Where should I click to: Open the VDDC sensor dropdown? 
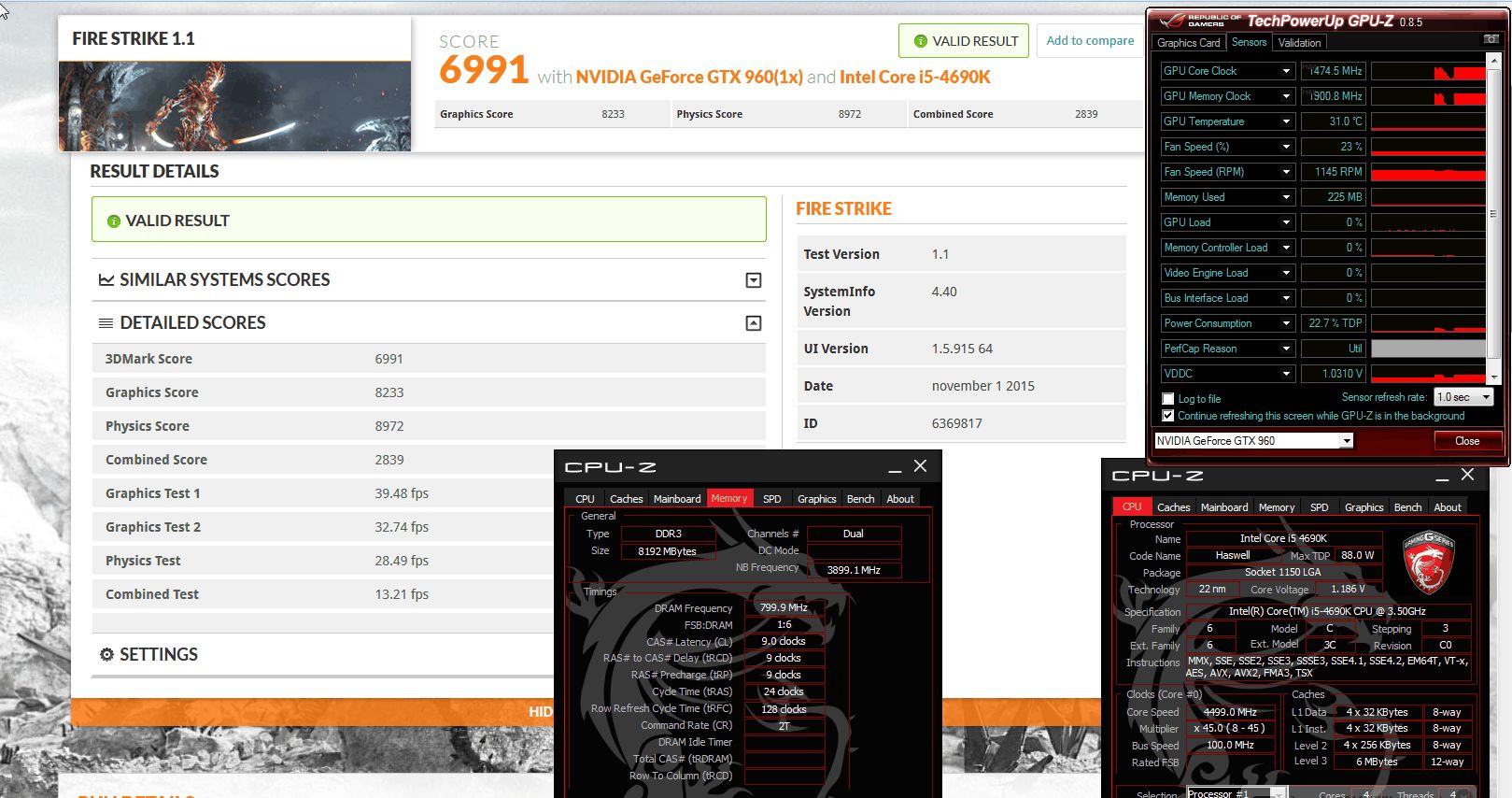[x=1286, y=374]
